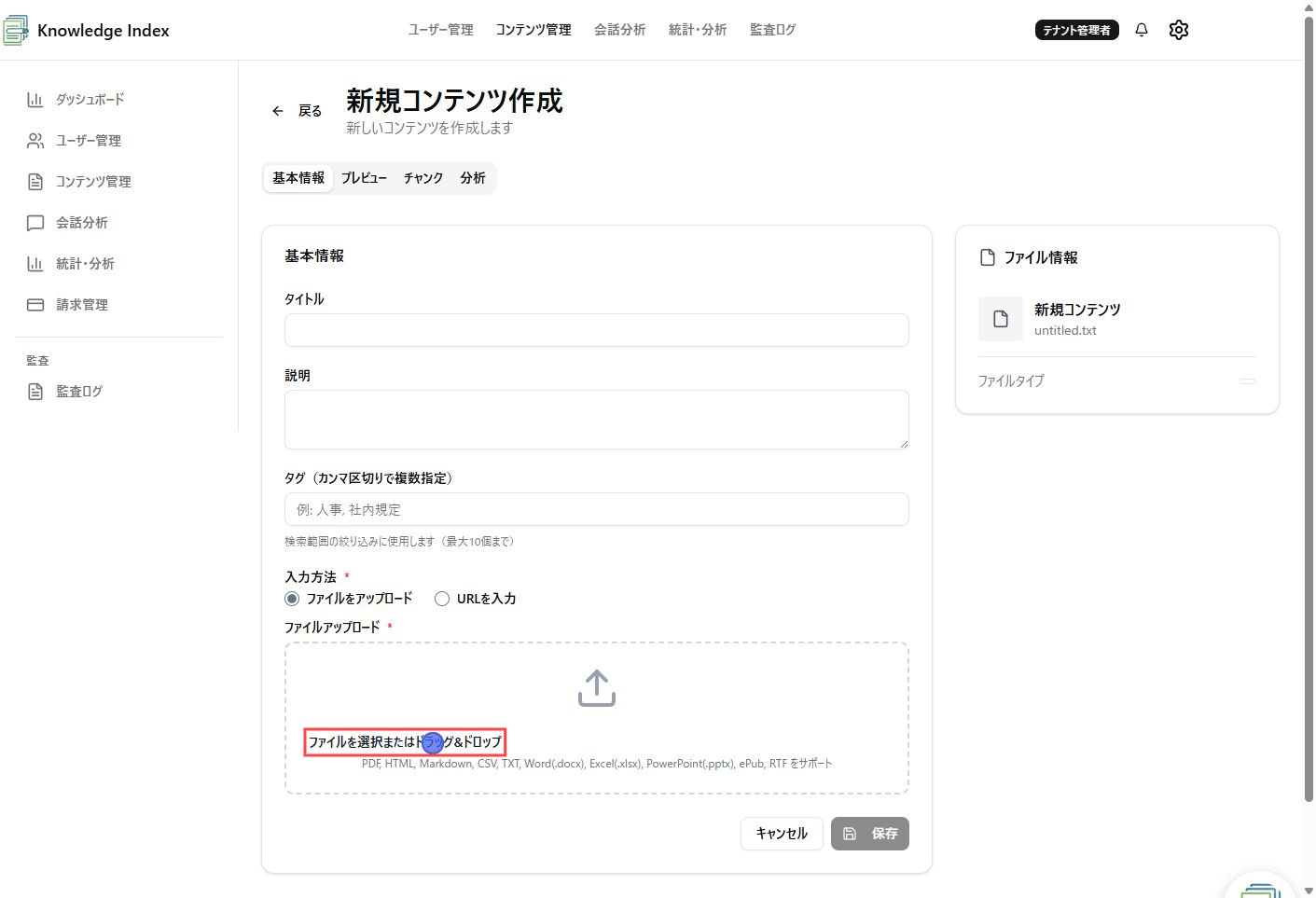The image size is (1316, 898).
Task: Click the floppy disk icon on 保存
Action: pyautogui.click(x=850, y=834)
